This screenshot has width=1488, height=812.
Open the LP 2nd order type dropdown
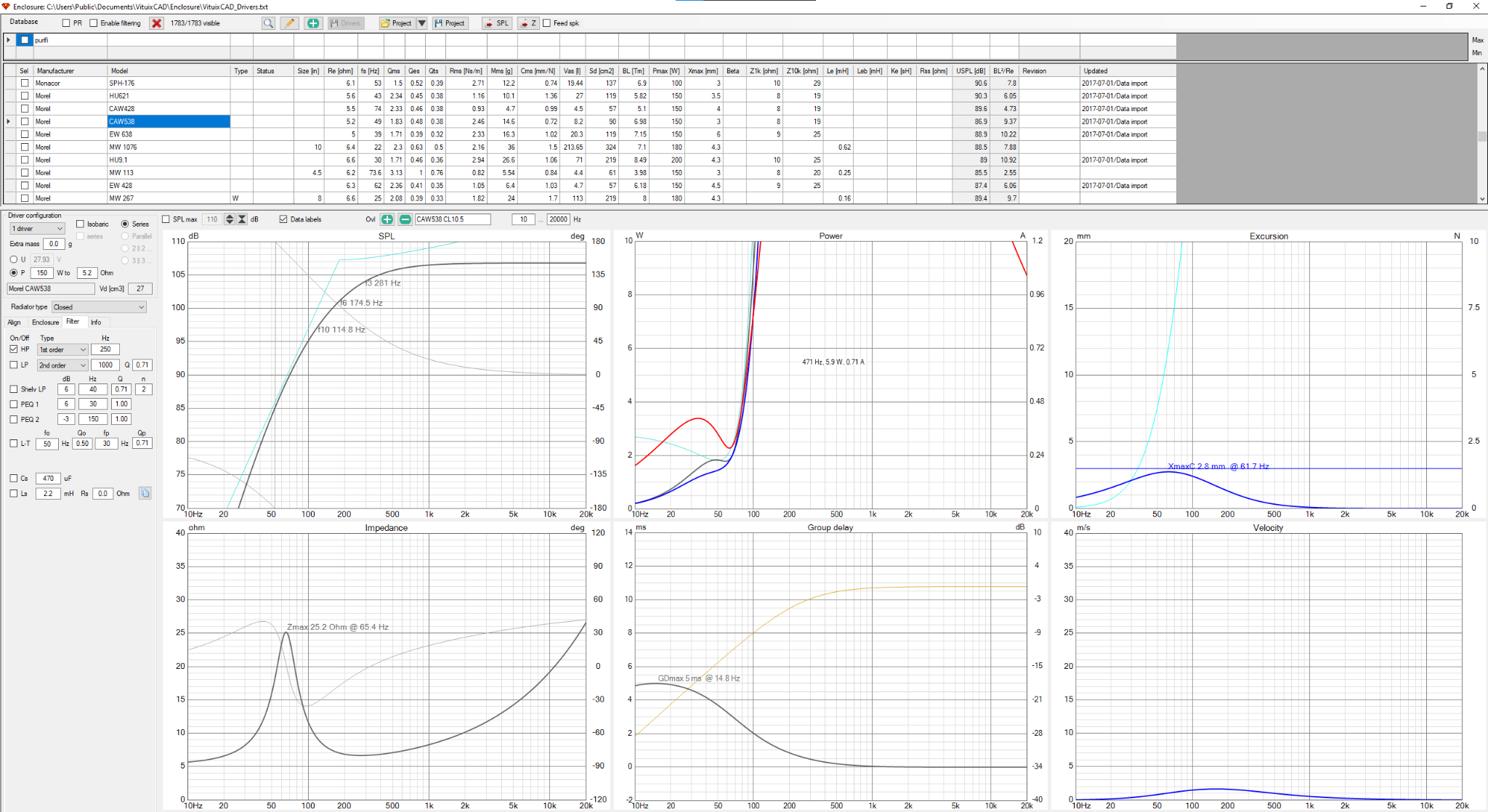62,365
